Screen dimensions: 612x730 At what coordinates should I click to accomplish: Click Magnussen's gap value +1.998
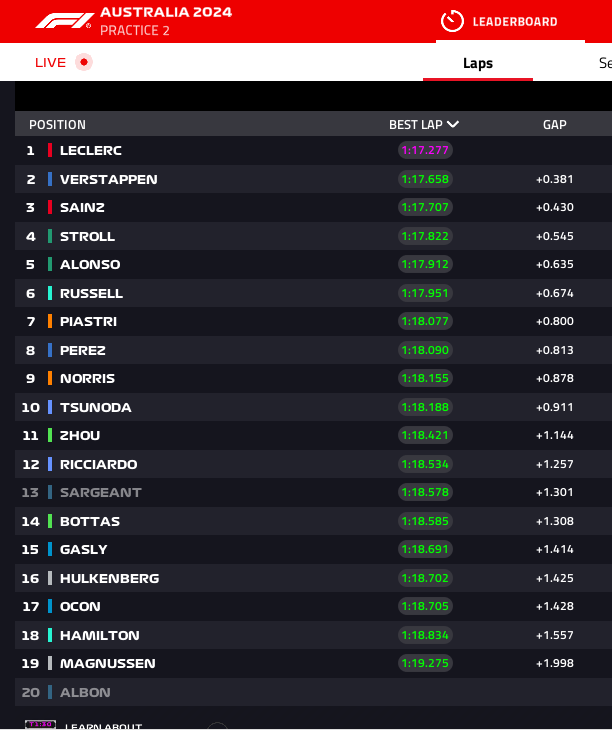pos(554,663)
